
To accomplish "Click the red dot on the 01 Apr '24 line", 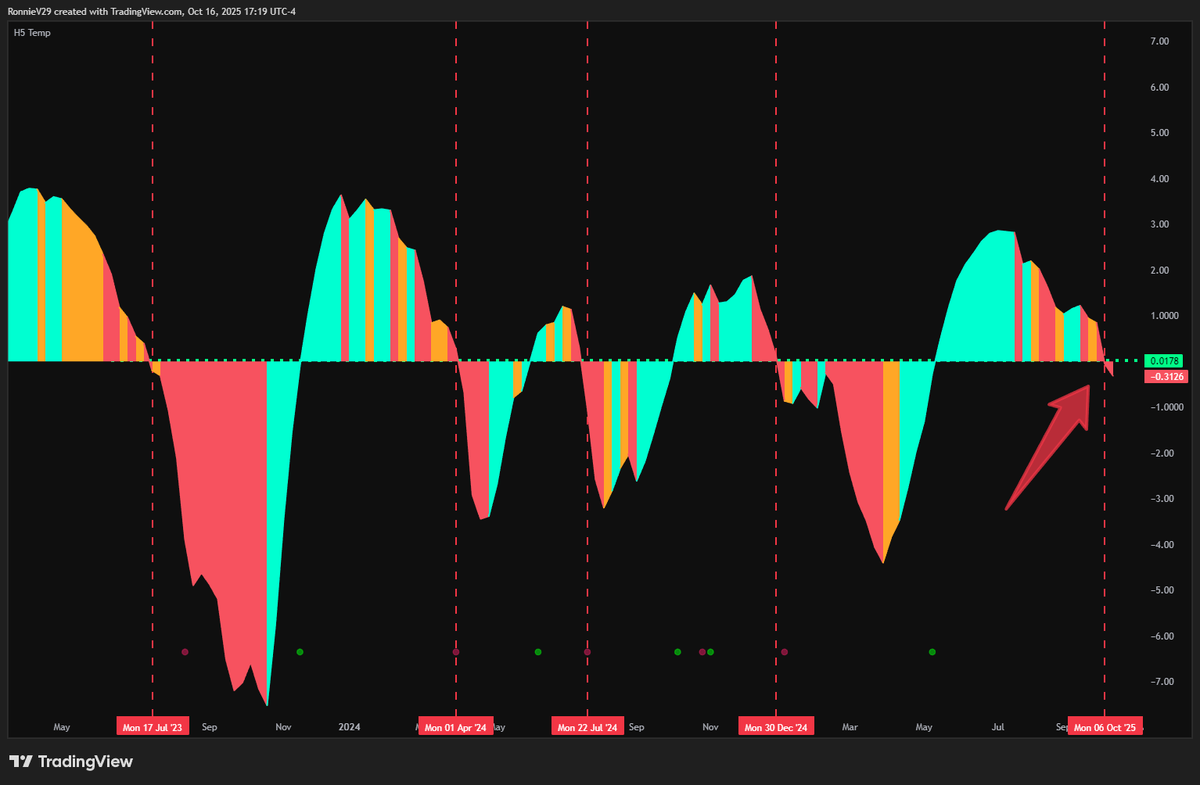I will (x=456, y=652).
